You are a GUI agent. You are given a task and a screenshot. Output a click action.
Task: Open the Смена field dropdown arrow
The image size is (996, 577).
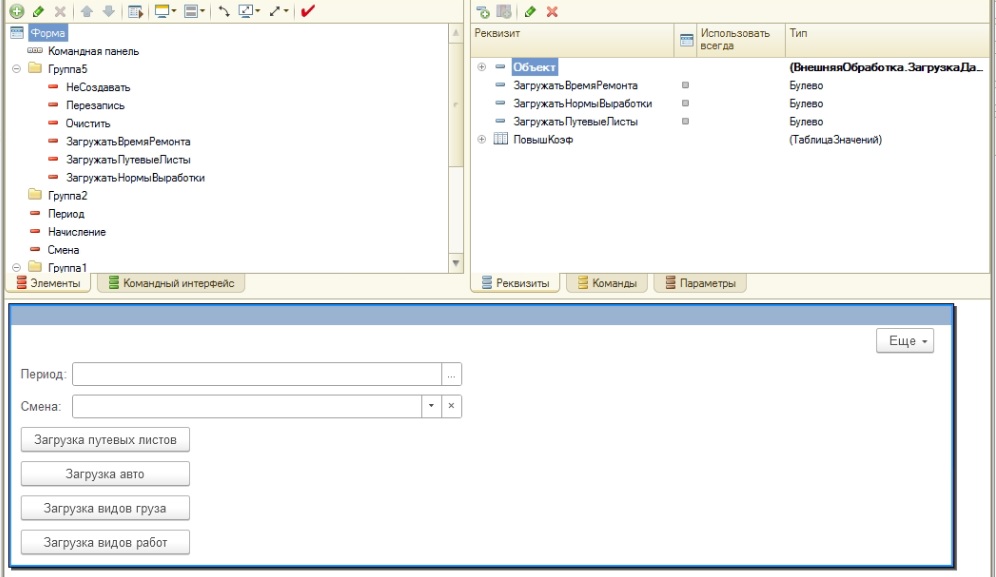(431, 406)
